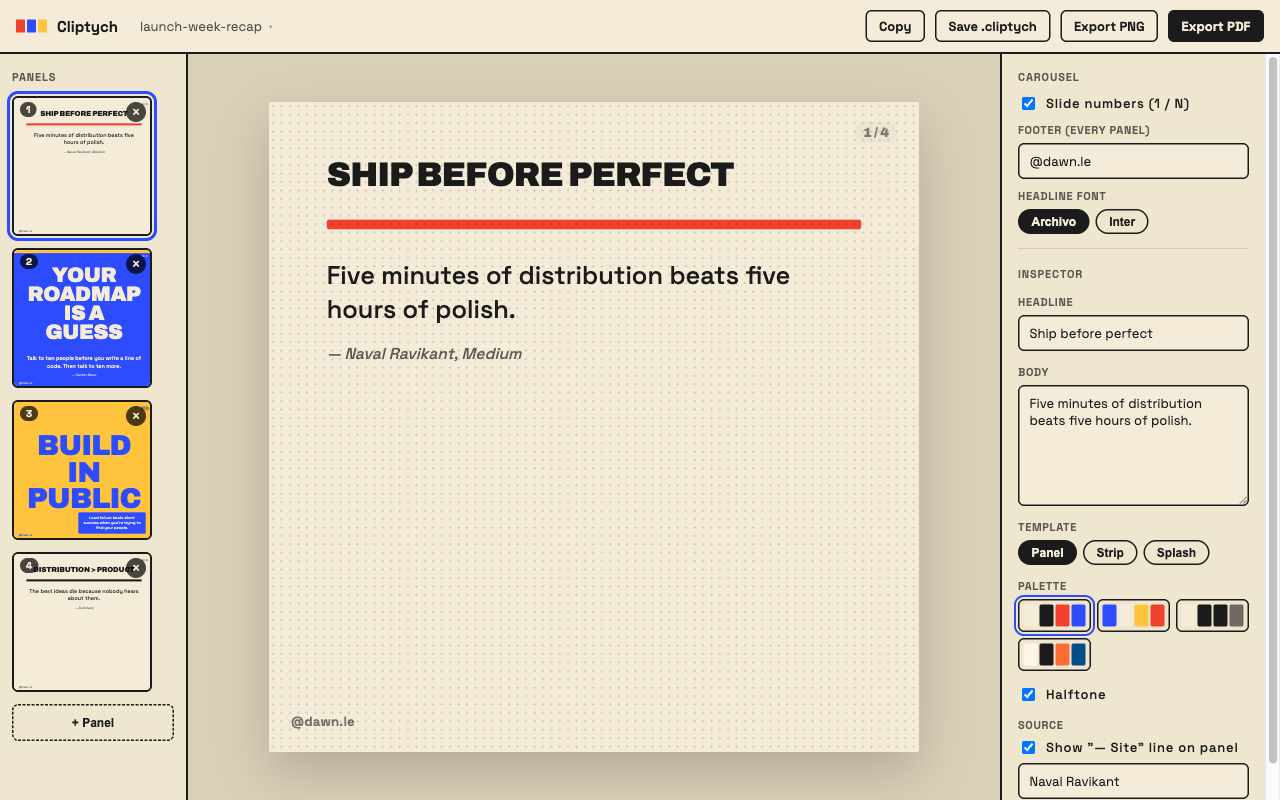Screen dimensions: 1280x800
Task: Remove panel 4 with its X icon
Action: 136,568
